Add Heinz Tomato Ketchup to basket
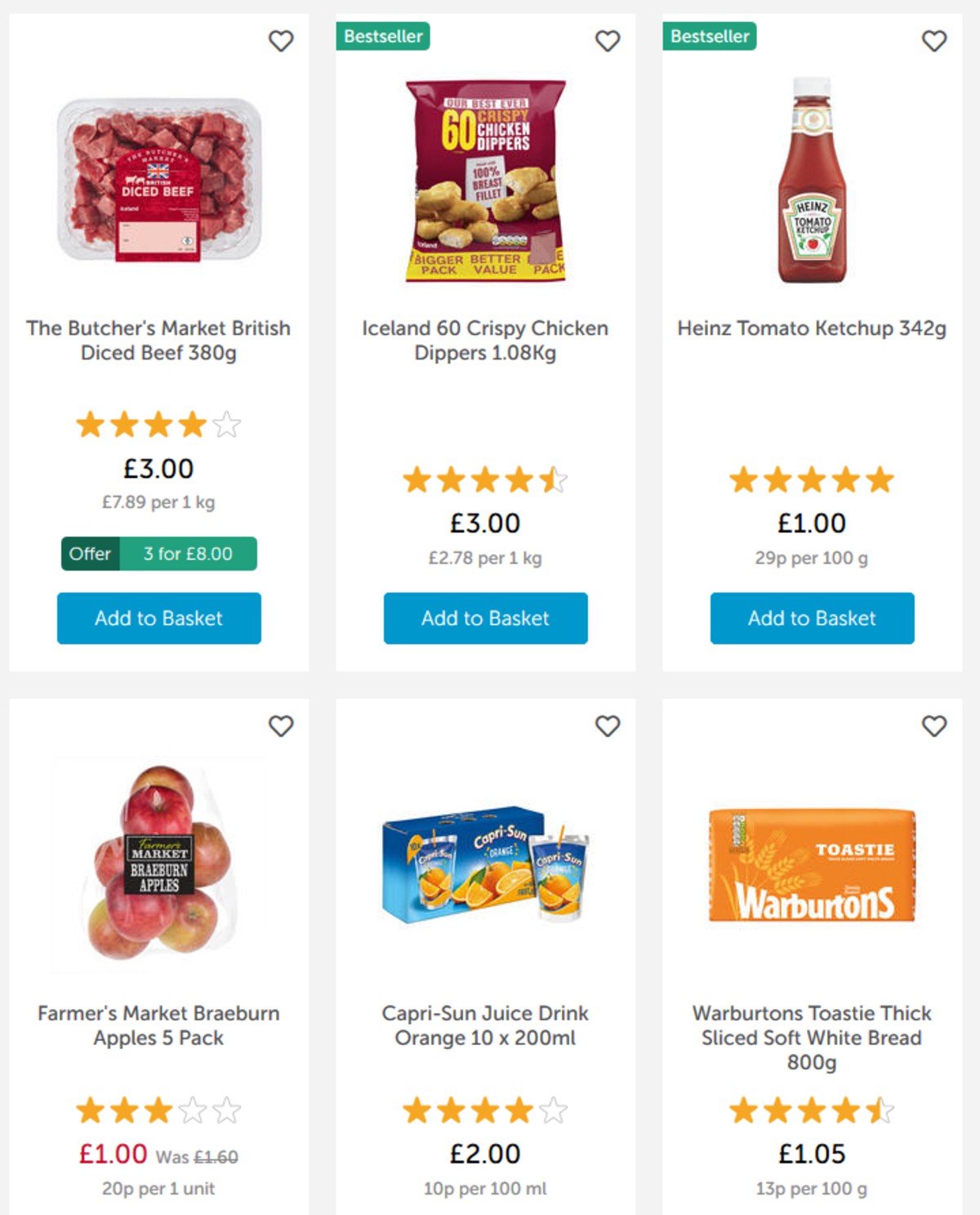The width and height of the screenshot is (980, 1215). click(812, 618)
